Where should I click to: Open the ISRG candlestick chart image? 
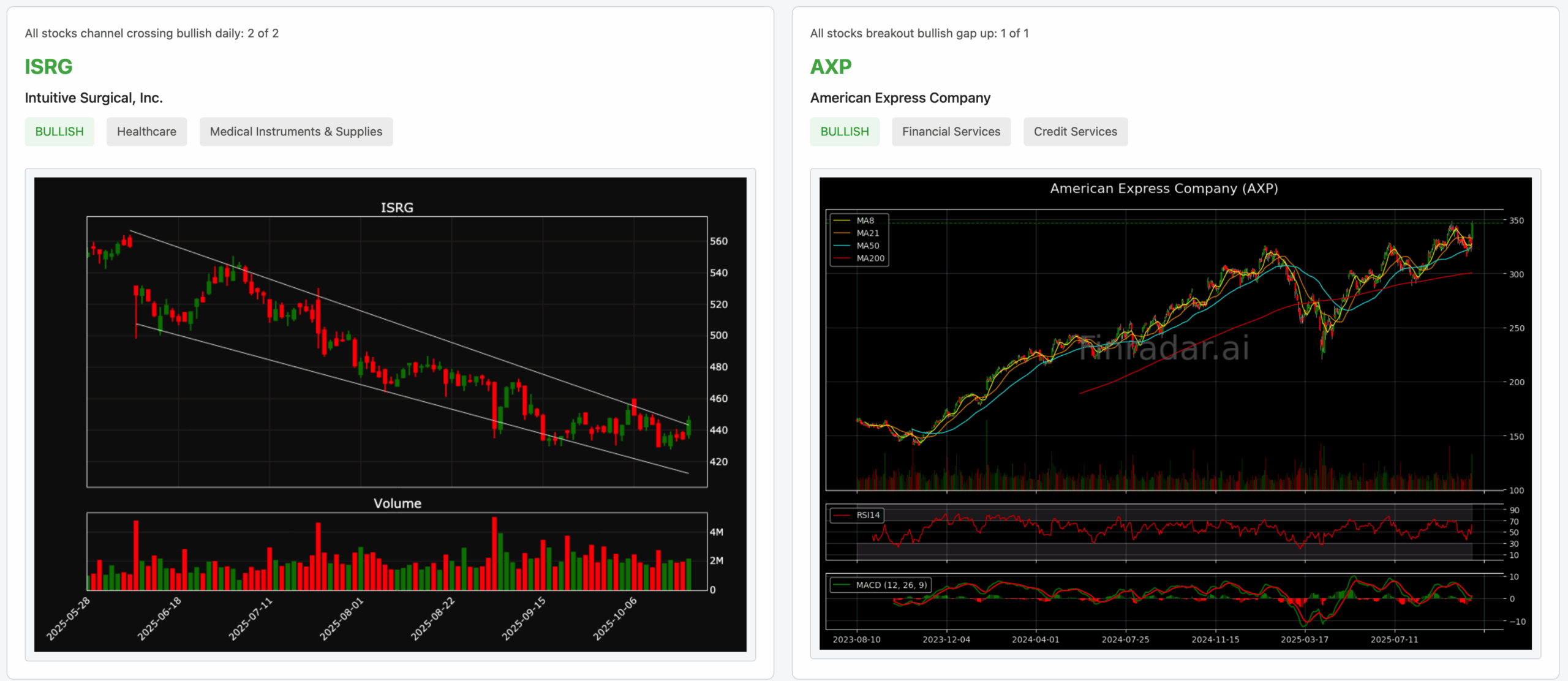point(390,414)
